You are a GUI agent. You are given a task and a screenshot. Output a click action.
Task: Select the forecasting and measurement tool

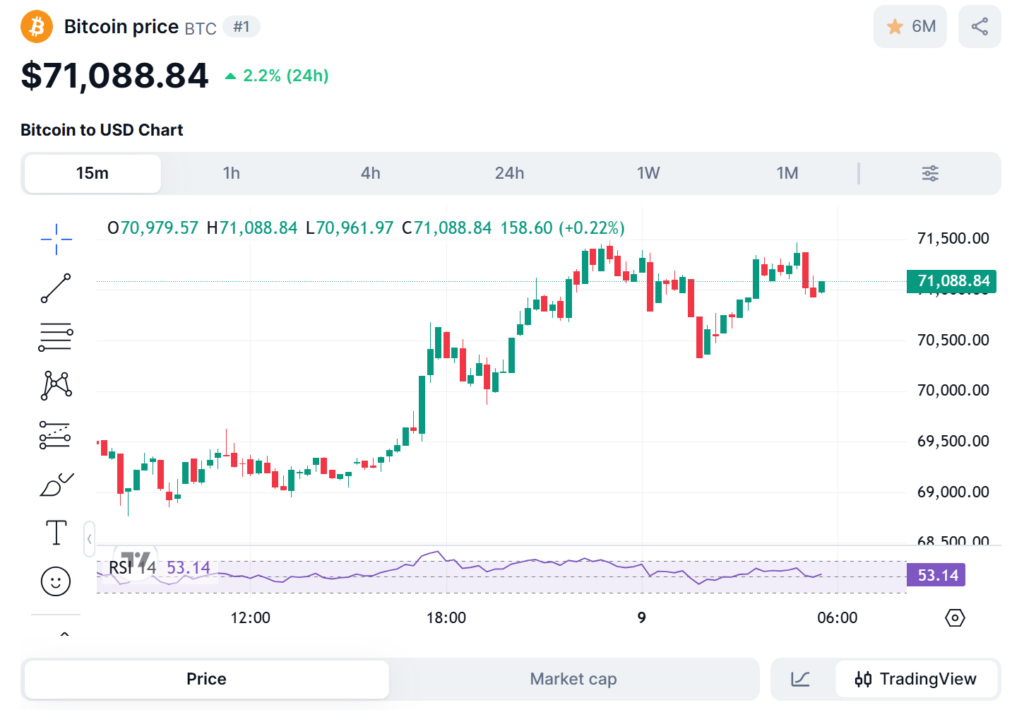tap(56, 434)
